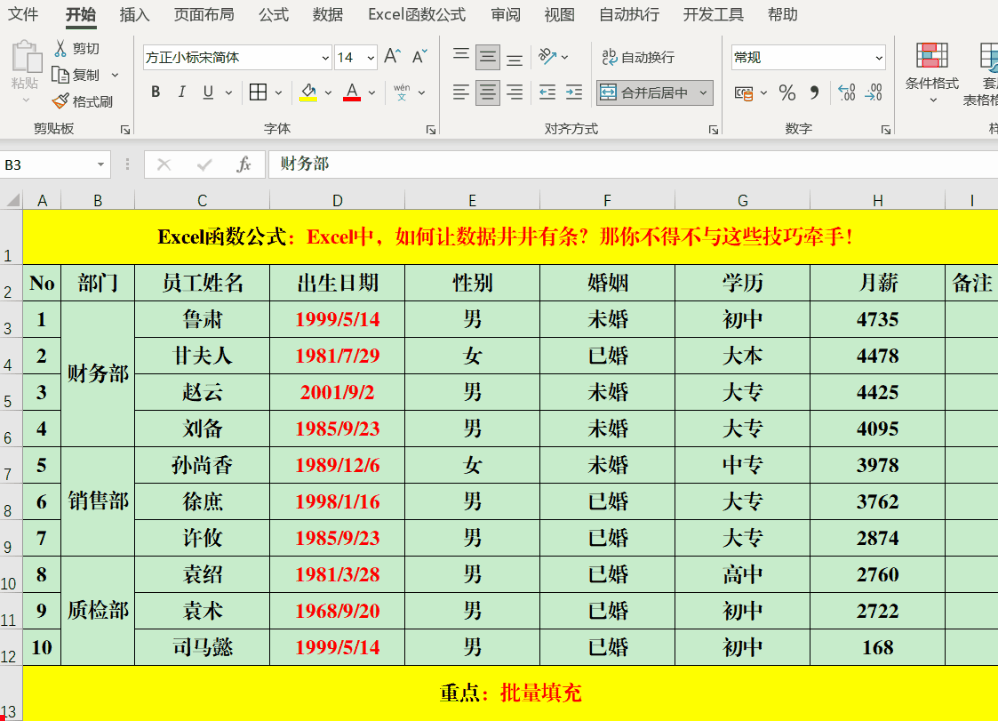Expand the Copy options arrow
Viewport: 998px width, 721px height.
115,75
